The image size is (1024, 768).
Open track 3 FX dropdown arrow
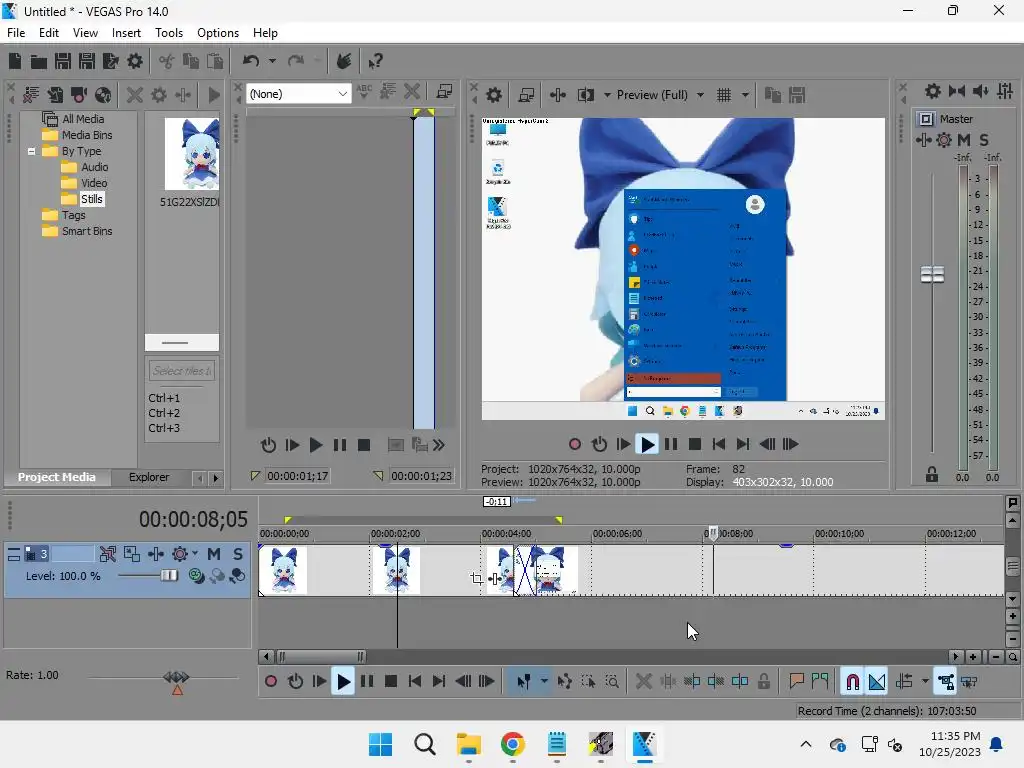point(195,554)
